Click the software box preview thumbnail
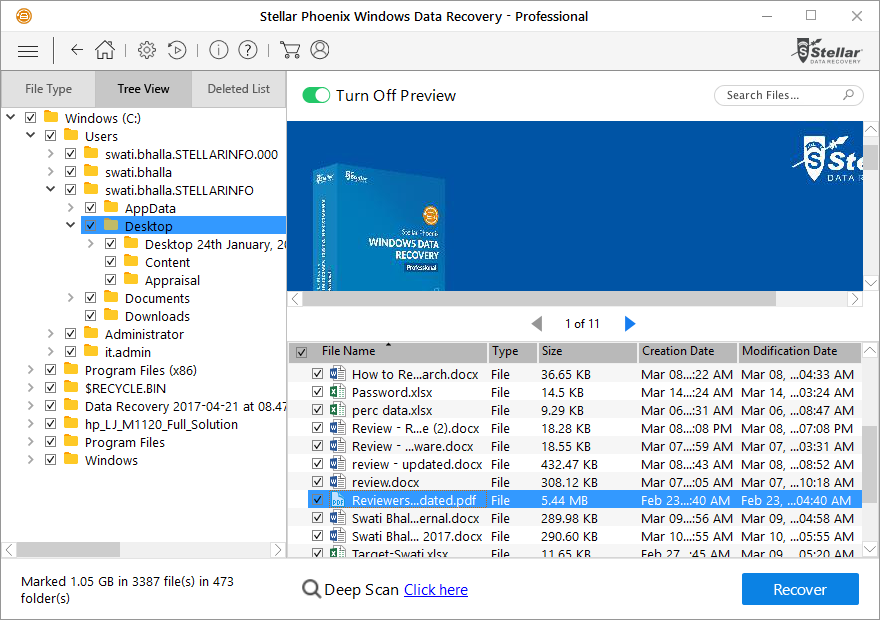The width and height of the screenshot is (880, 620). pyautogui.click(x=379, y=227)
